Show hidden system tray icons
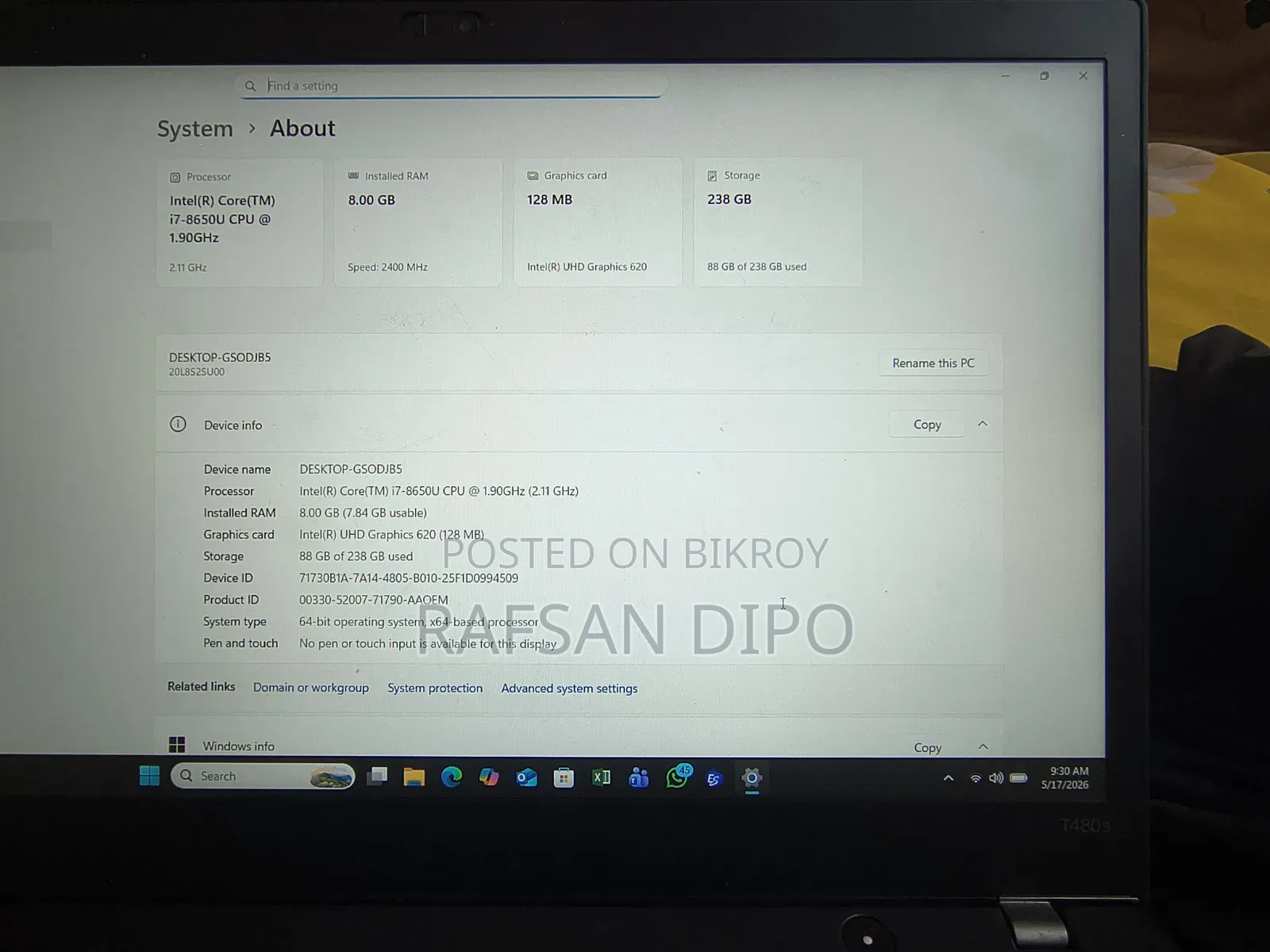 coord(948,778)
